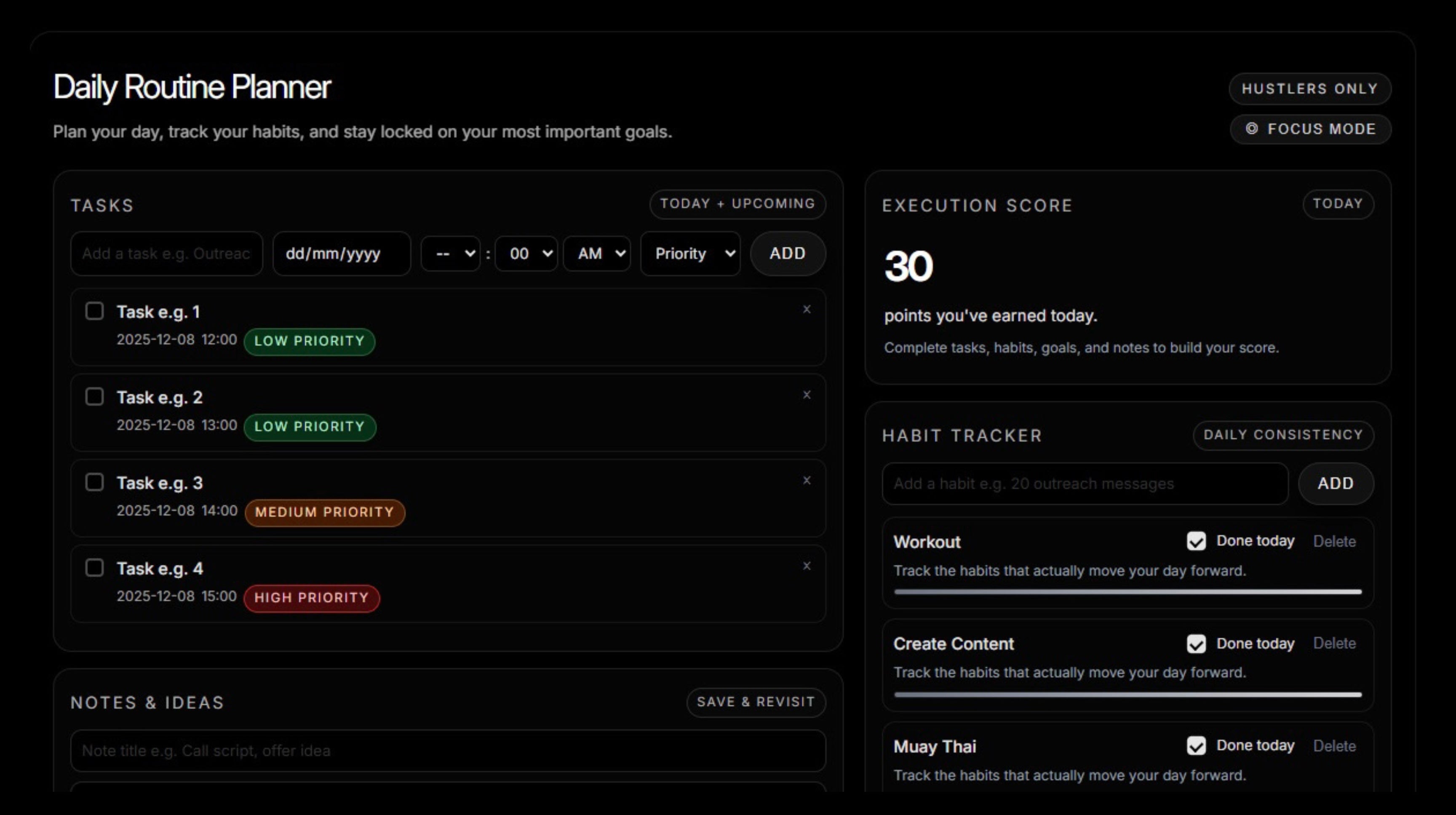
Task: Click the Workout habit progress bar
Action: [x=1127, y=592]
